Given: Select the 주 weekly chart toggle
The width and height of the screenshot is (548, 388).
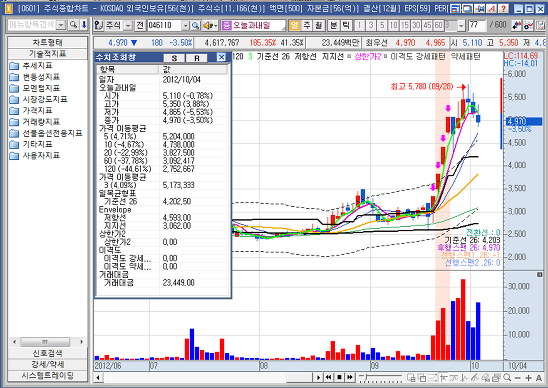Looking at the screenshot, I should point(307,25).
